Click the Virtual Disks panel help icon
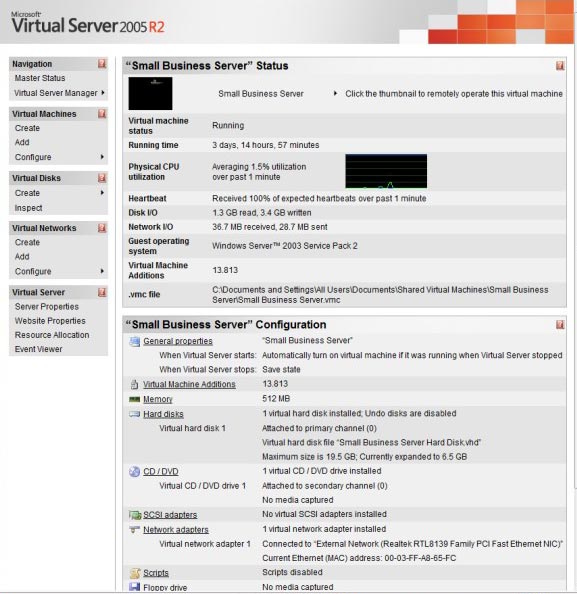The height and width of the screenshot is (594, 577). (102, 178)
